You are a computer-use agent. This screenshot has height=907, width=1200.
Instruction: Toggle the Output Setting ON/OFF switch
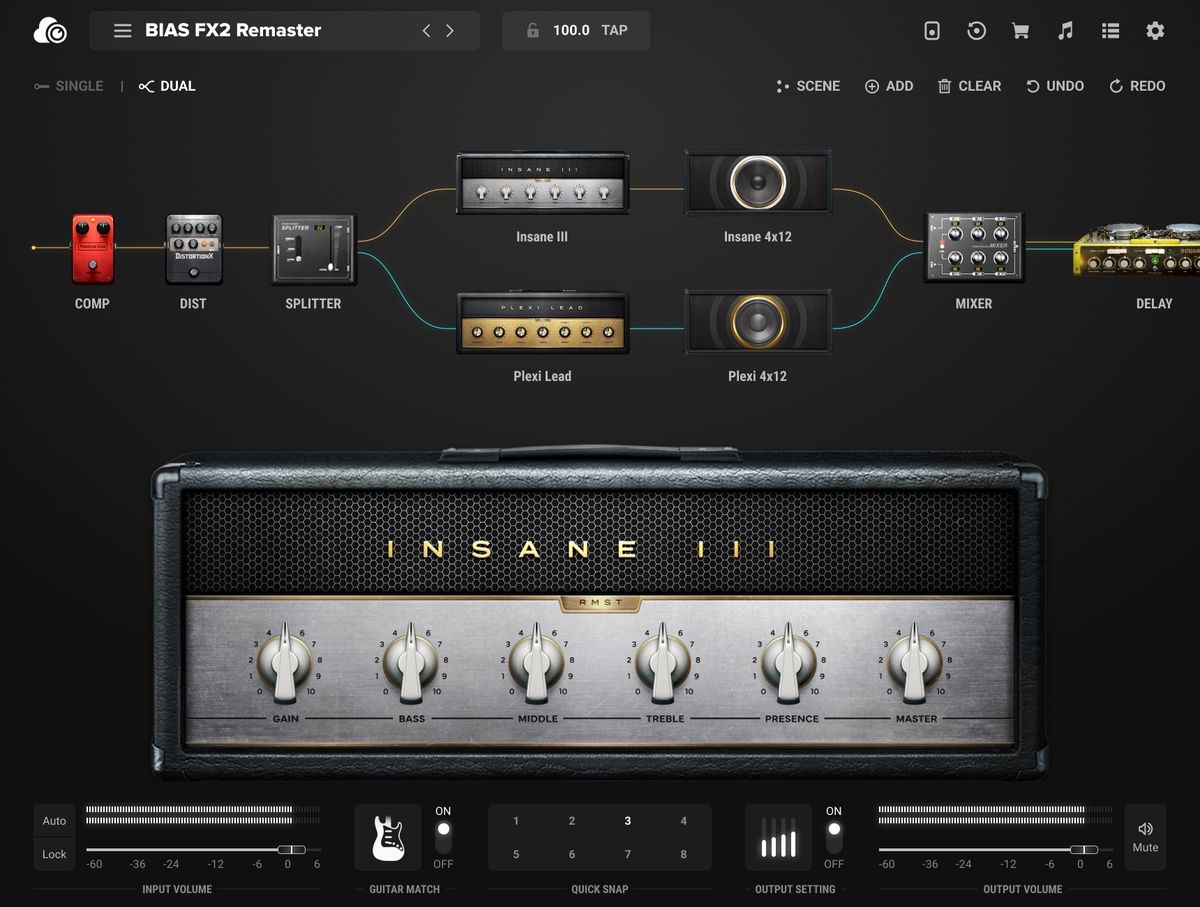click(834, 838)
